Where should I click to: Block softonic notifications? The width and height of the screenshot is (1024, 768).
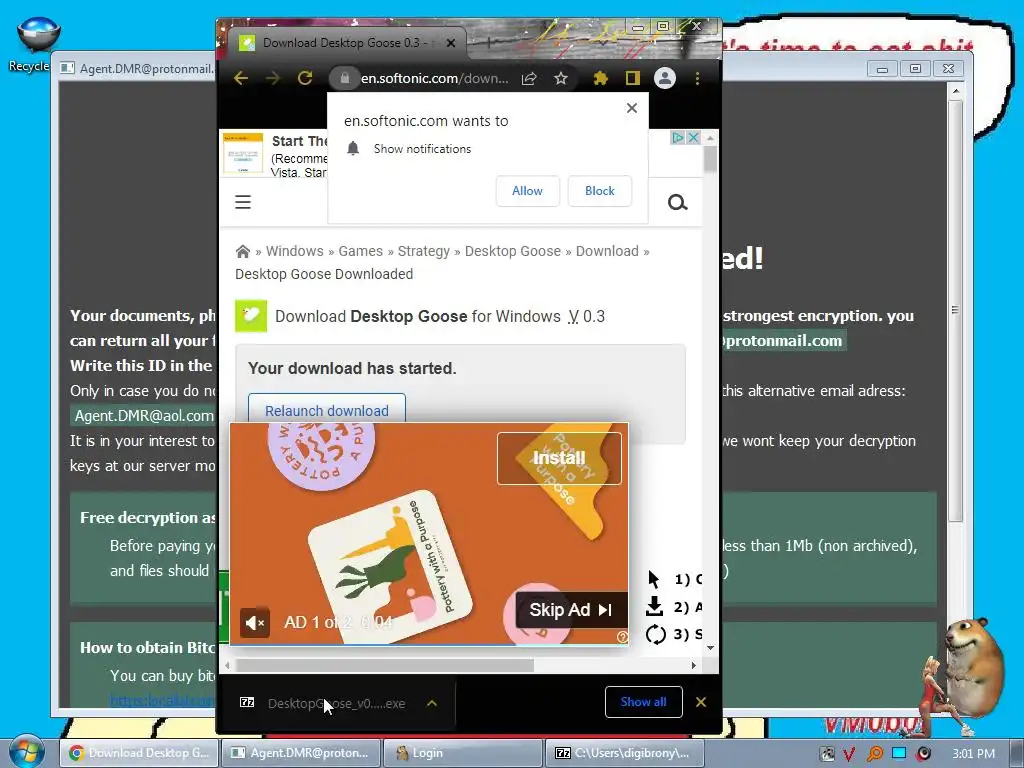coord(600,191)
